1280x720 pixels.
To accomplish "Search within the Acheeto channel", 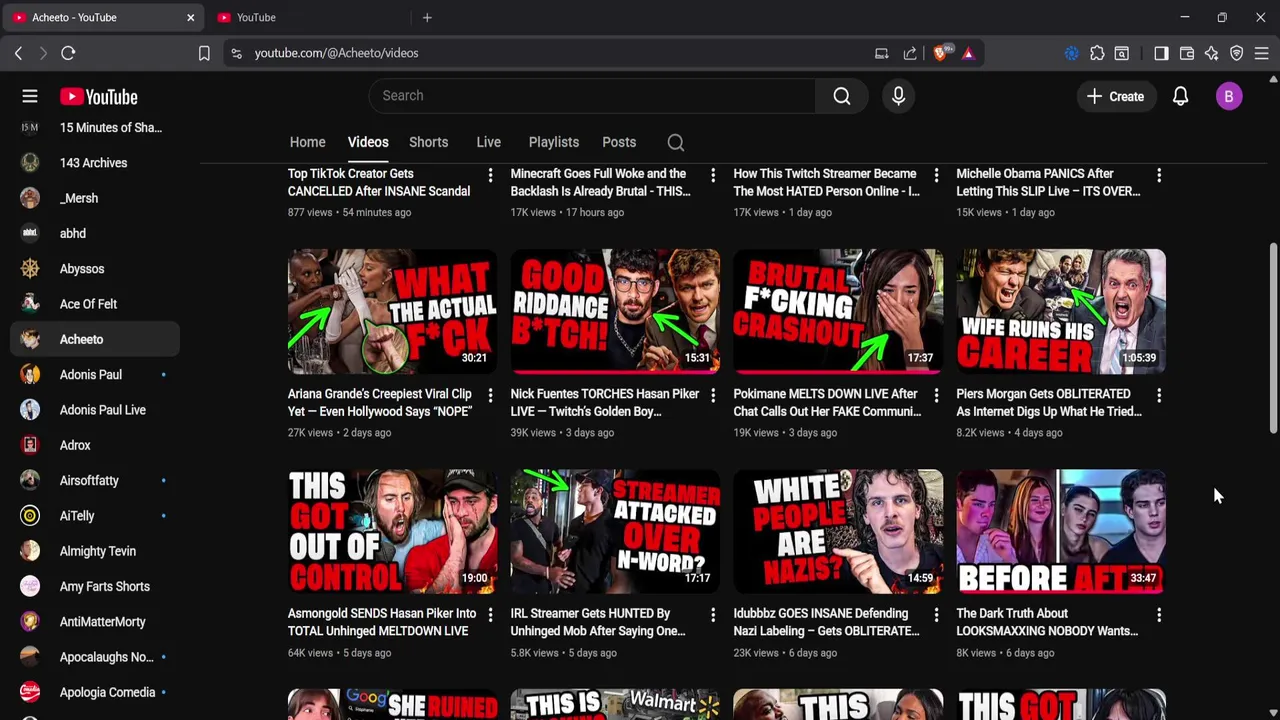I will tap(676, 142).
